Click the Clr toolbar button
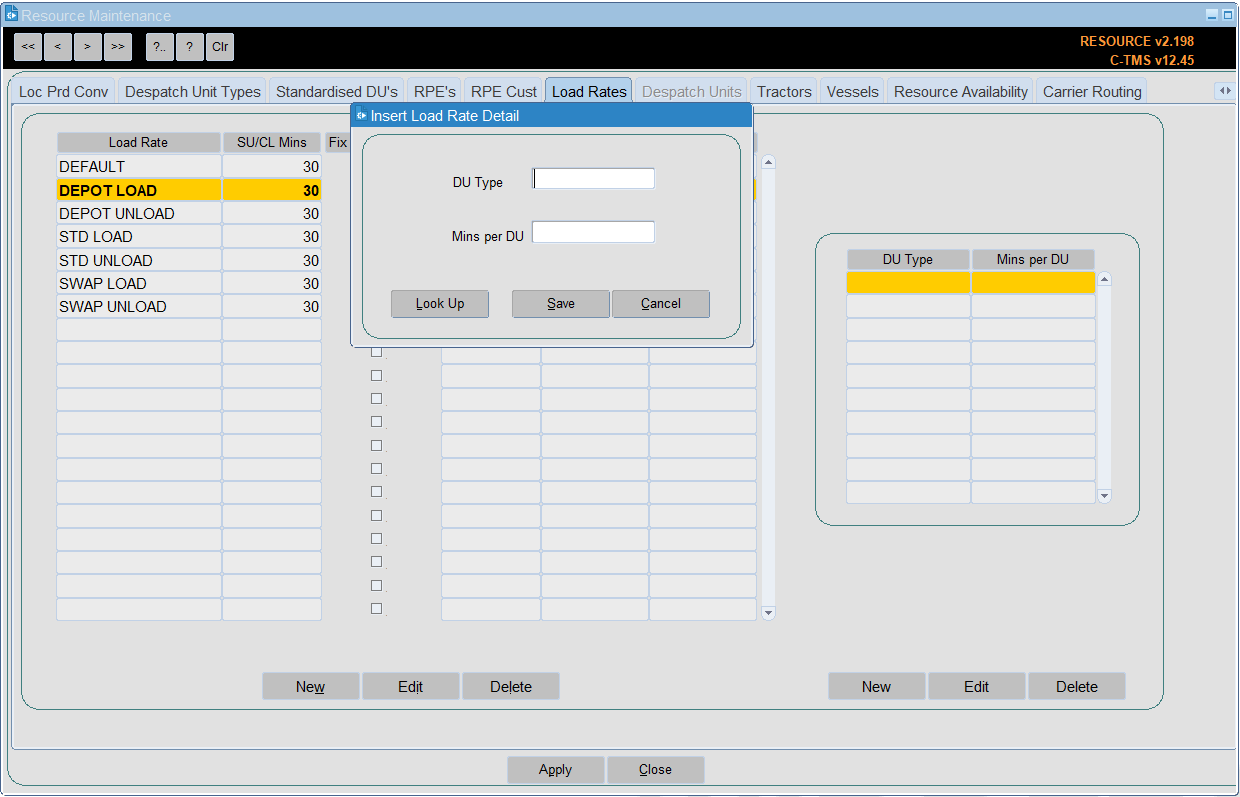The image size is (1240, 797). [220, 46]
